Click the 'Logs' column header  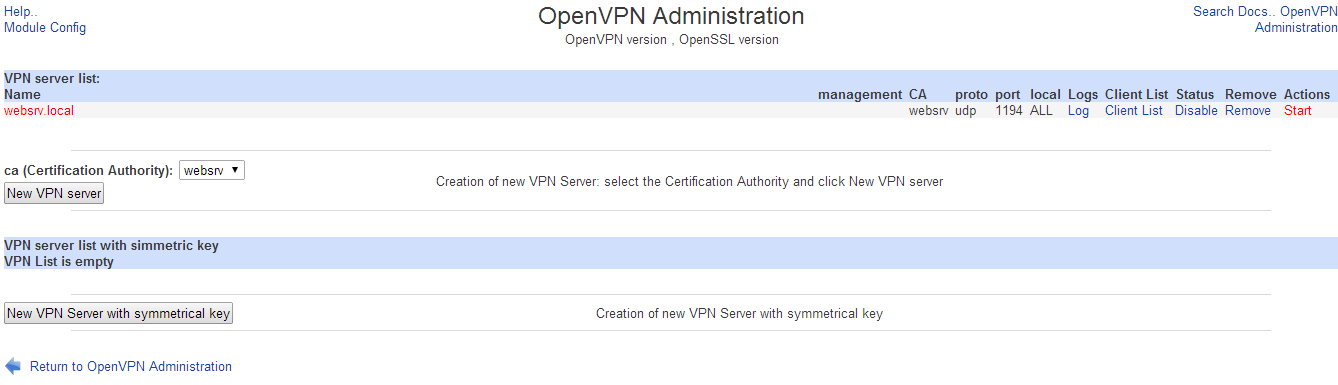pos(1083,94)
